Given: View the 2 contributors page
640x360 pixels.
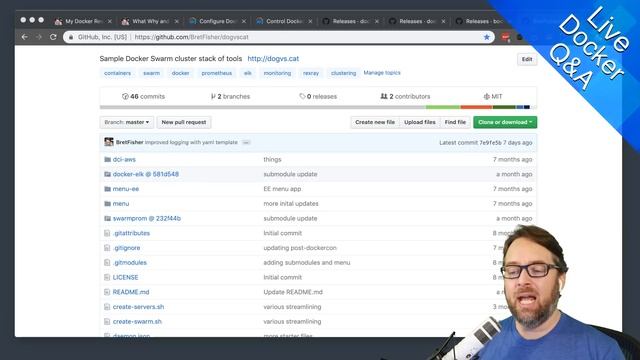Looking at the screenshot, I should [405, 96].
